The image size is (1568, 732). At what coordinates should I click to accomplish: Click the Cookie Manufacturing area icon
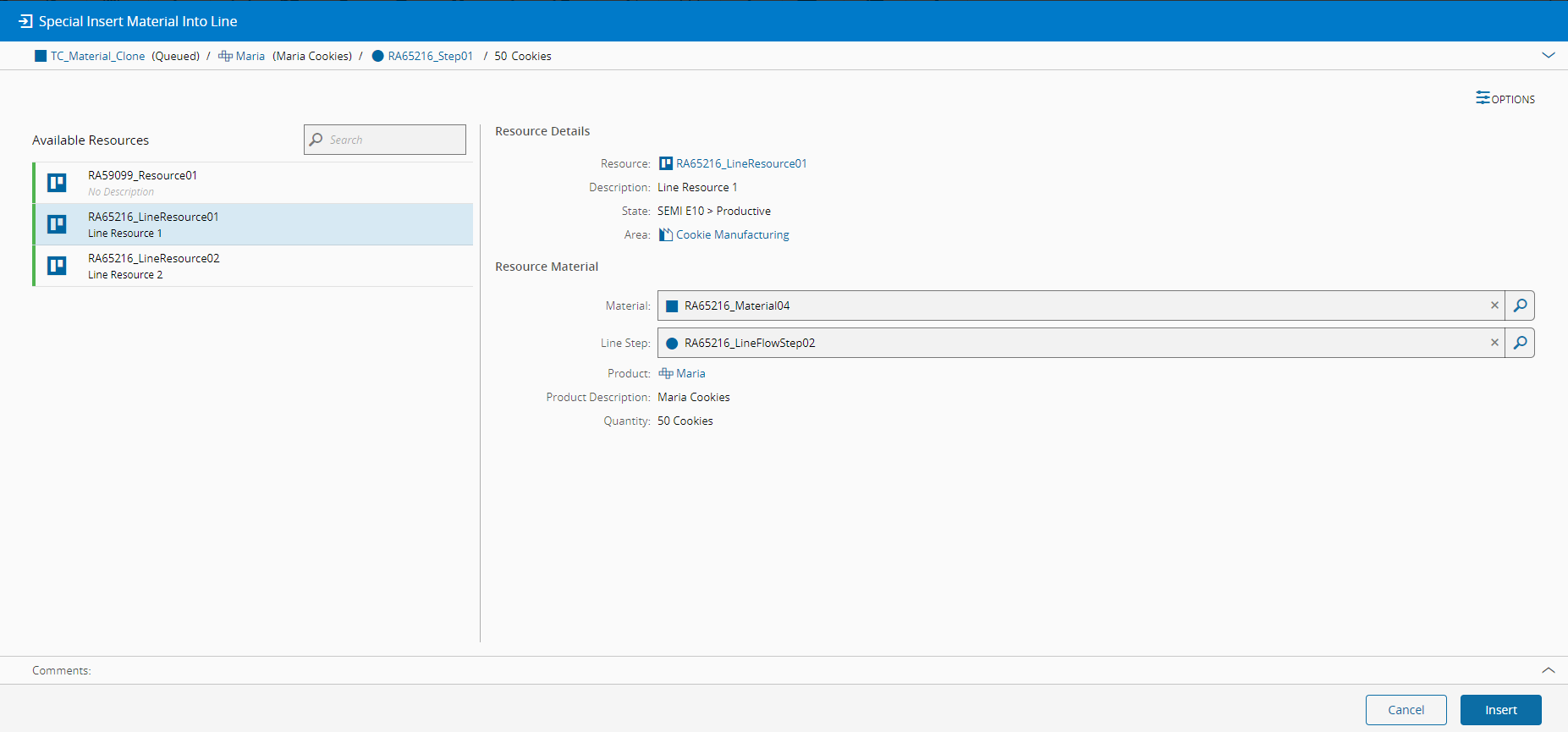[666, 234]
